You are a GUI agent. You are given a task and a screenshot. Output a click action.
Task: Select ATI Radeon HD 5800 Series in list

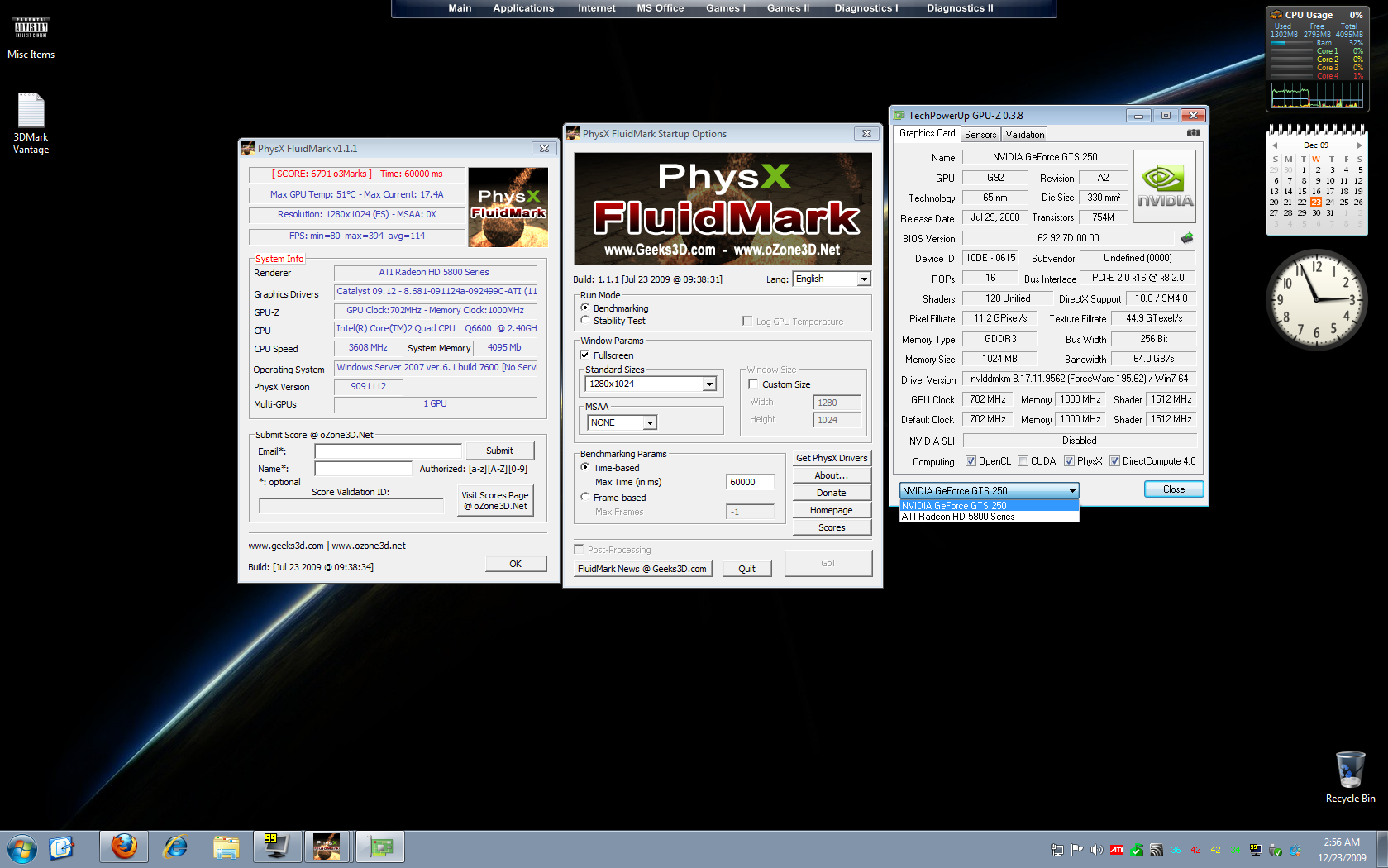click(x=990, y=517)
